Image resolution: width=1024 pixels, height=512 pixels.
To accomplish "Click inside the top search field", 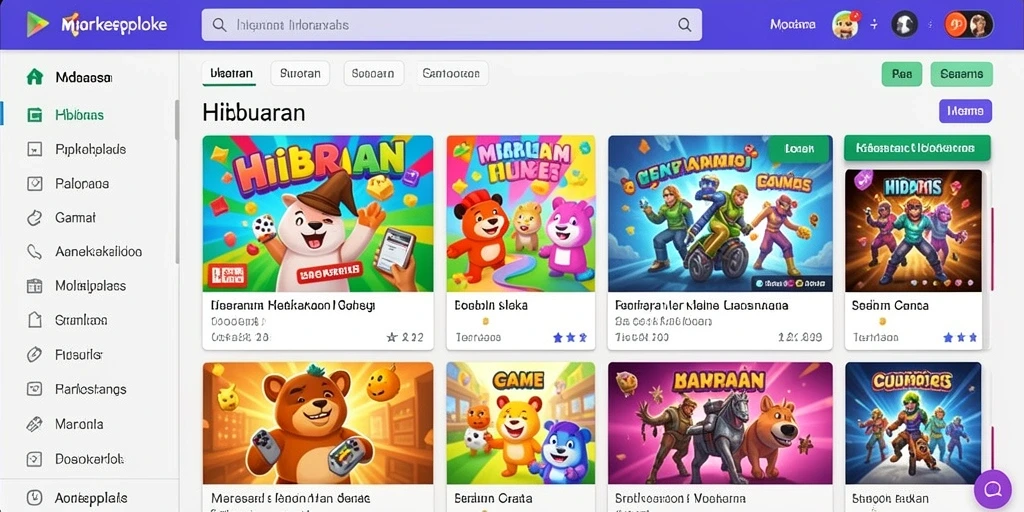I will tap(451, 25).
